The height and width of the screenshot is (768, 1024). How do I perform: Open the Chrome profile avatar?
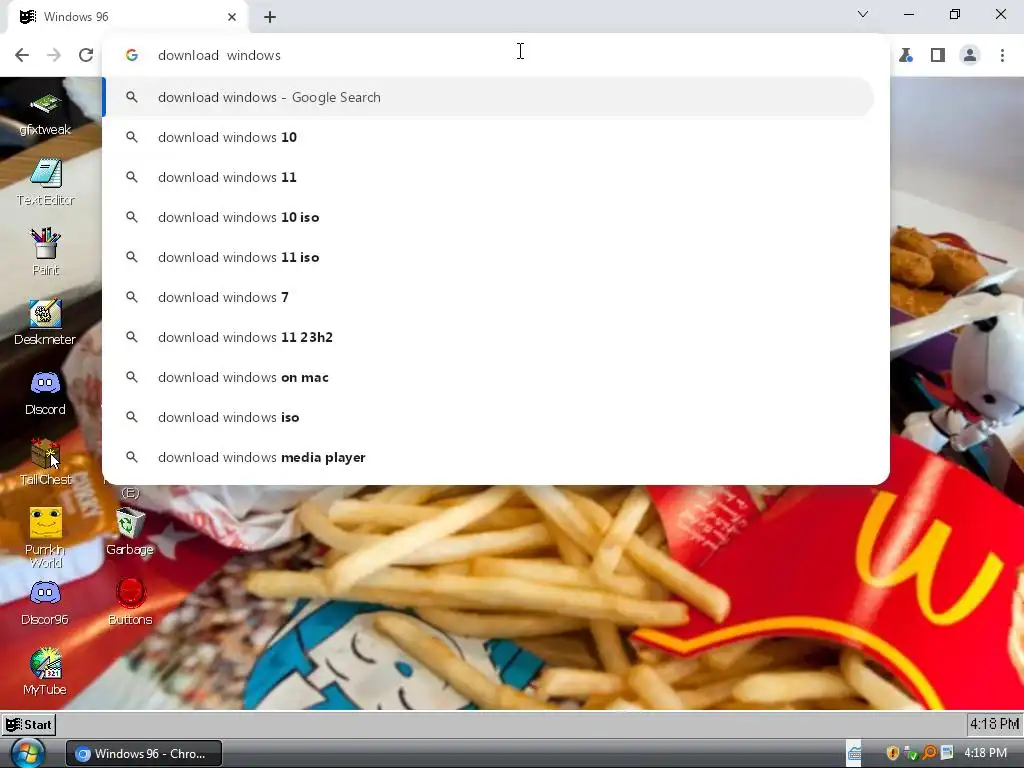point(970,55)
